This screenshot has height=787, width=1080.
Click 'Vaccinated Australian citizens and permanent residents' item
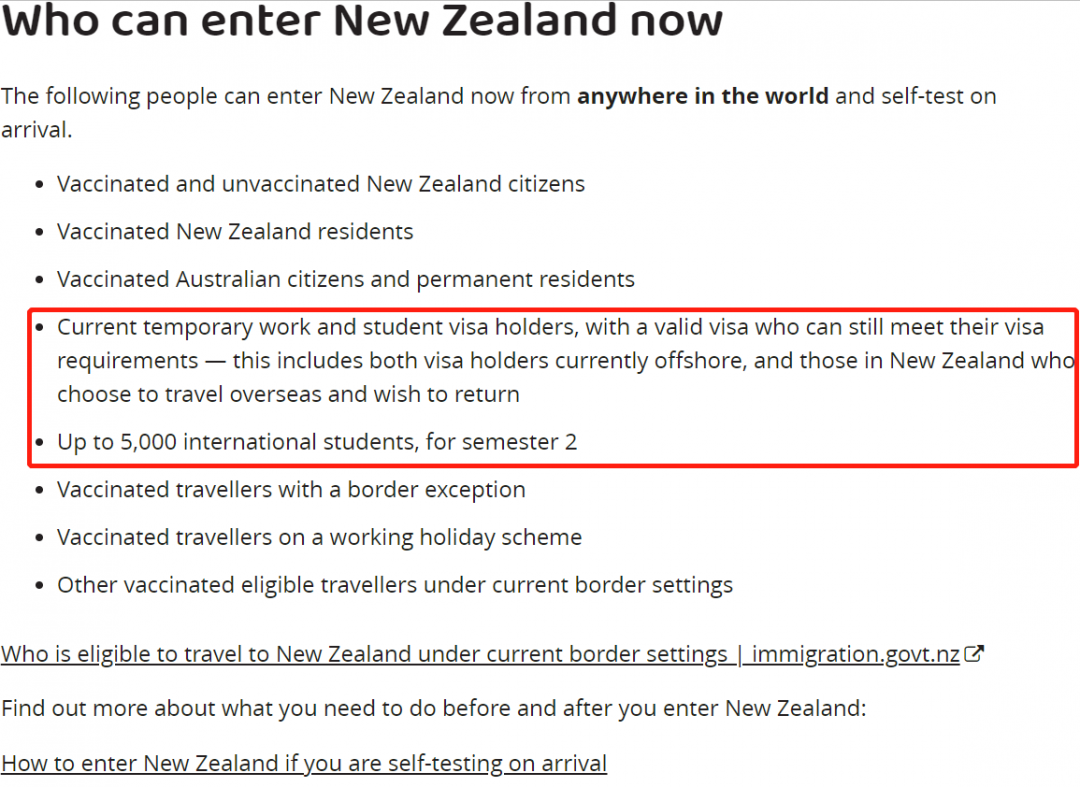coord(346,279)
